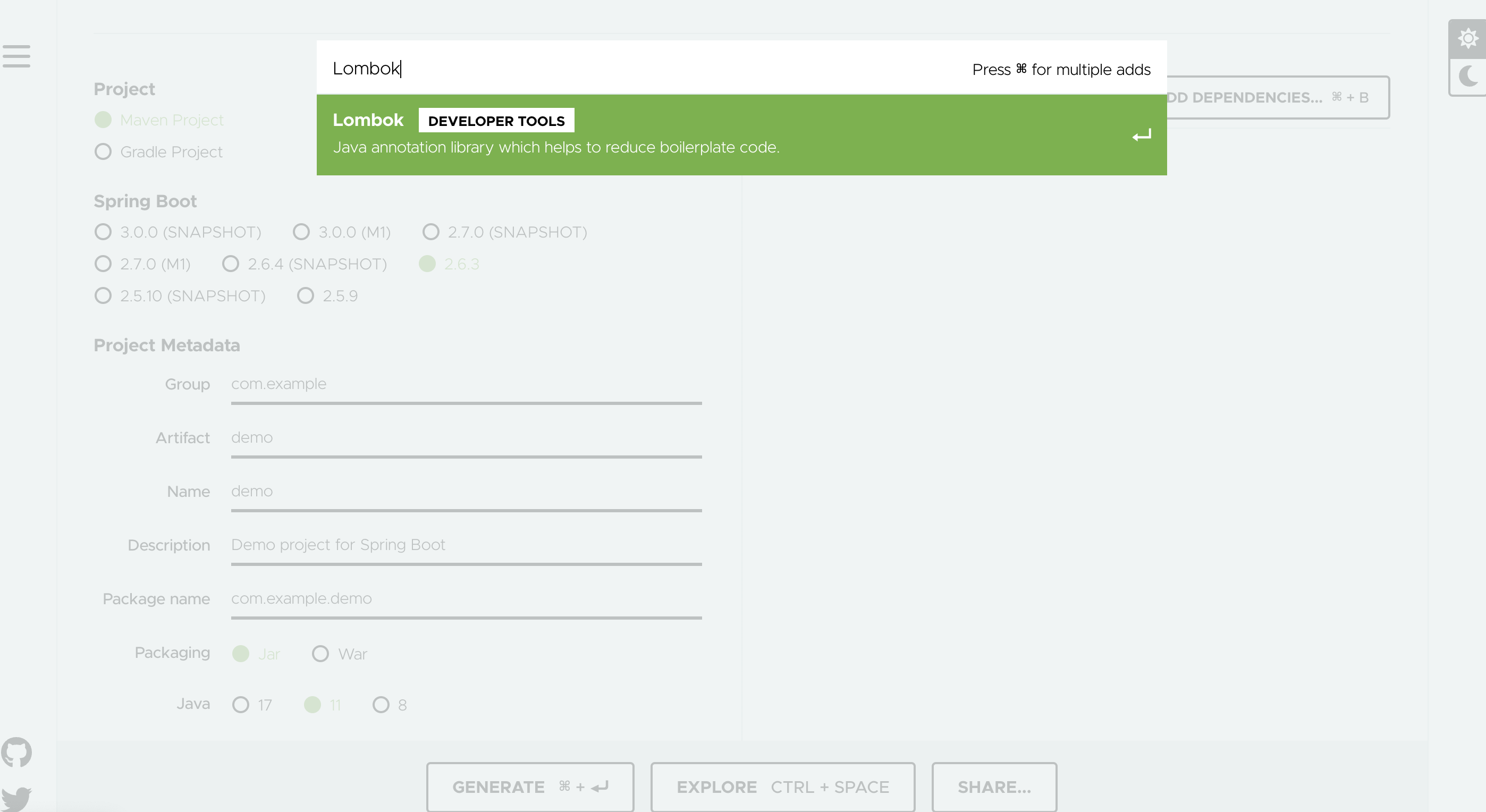The height and width of the screenshot is (812, 1486).
Task: Open the Twitter bird icon link
Action: point(16,799)
